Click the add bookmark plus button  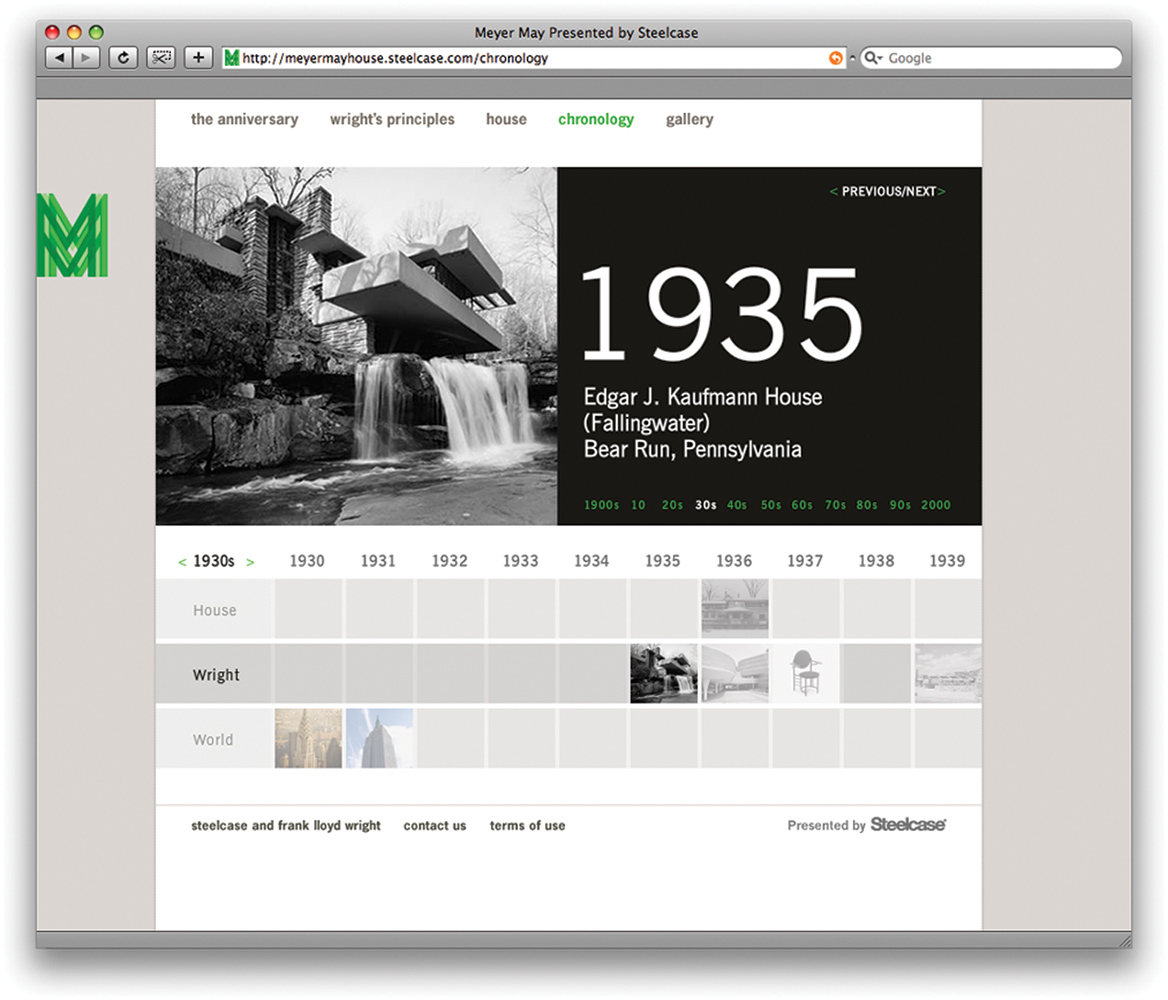(198, 58)
